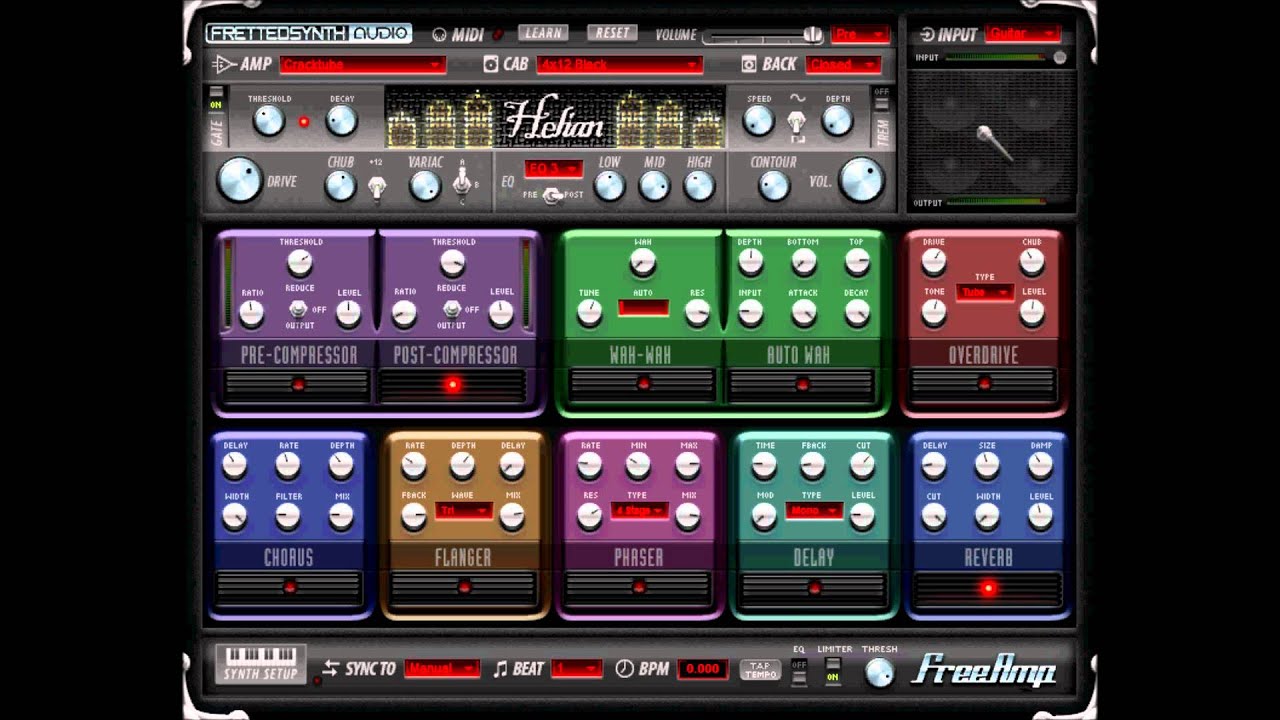Click the MIDI Learn button
The width and height of the screenshot is (1280, 720).
(542, 33)
